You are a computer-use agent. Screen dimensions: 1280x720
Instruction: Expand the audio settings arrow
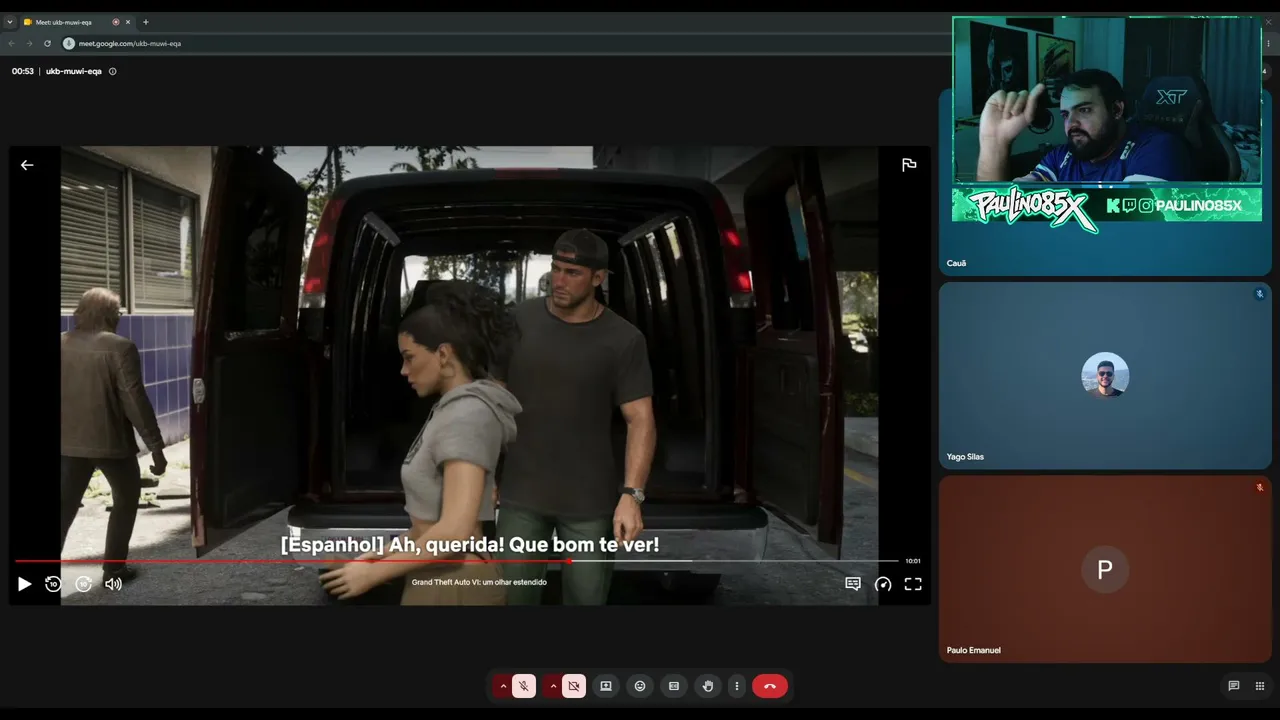(503, 686)
